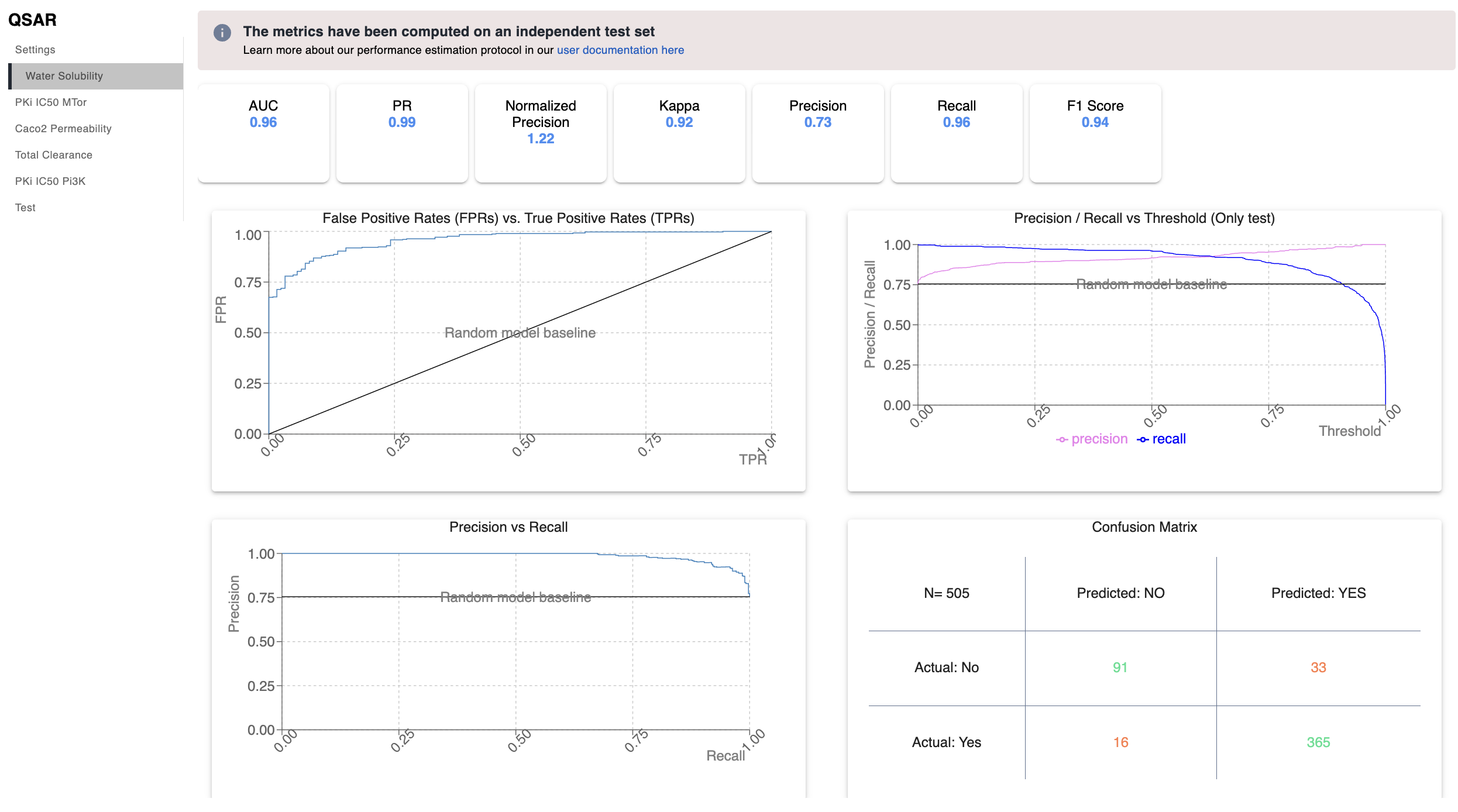The width and height of the screenshot is (1458, 812).
Task: Select the Water Solubility model
Action: click(x=96, y=76)
